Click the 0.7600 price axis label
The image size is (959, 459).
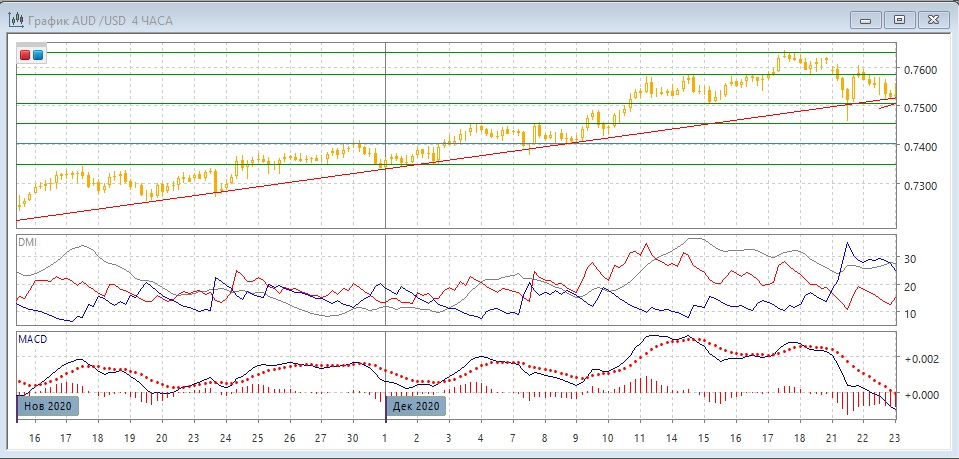pyautogui.click(x=921, y=70)
